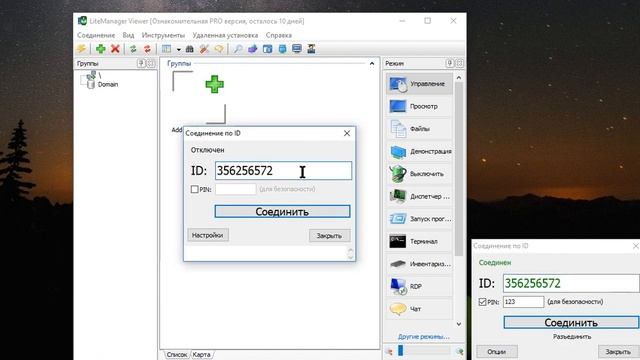Click Закрыть in the center dialog
Screen dimensions: 640x360
[329, 236]
